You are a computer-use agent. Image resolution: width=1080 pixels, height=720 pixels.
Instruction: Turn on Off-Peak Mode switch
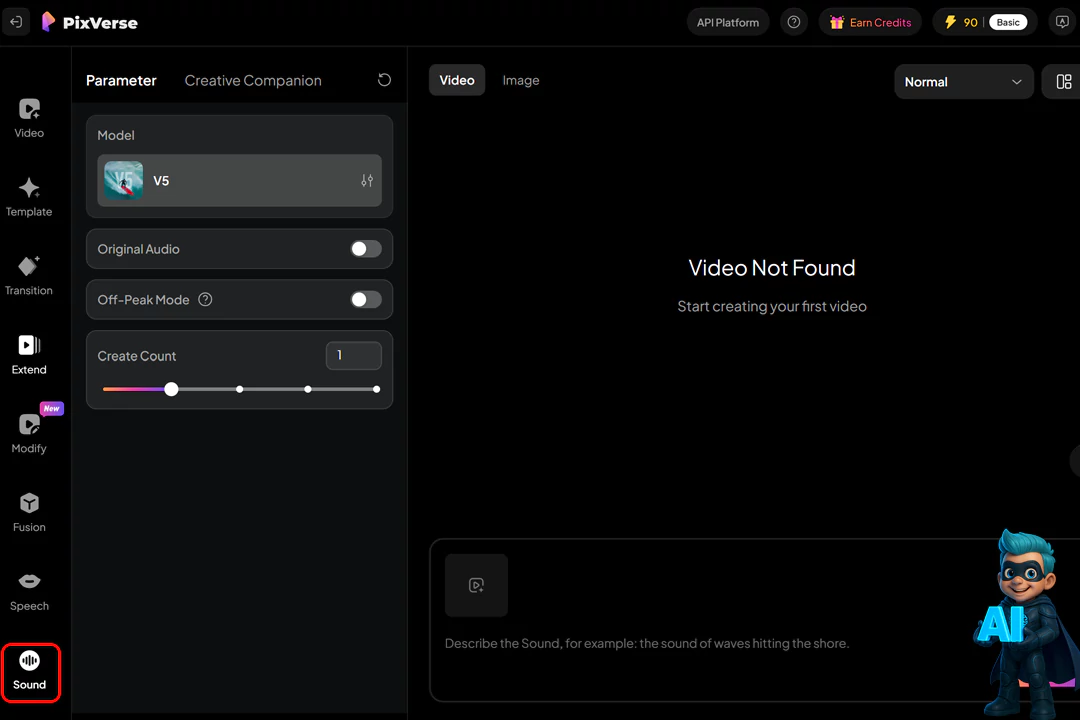tap(366, 300)
